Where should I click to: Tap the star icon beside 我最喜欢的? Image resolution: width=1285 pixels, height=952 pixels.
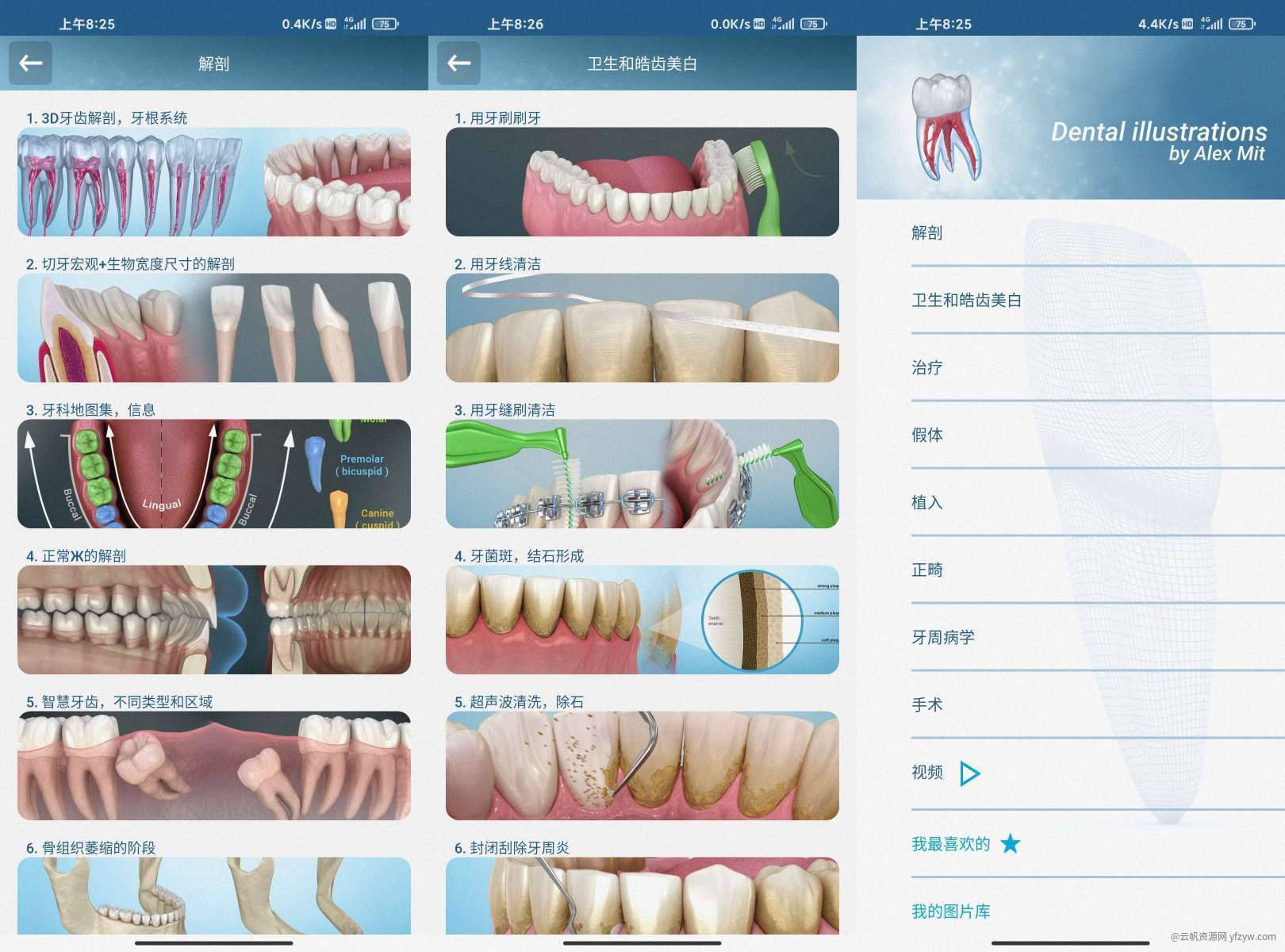1010,843
